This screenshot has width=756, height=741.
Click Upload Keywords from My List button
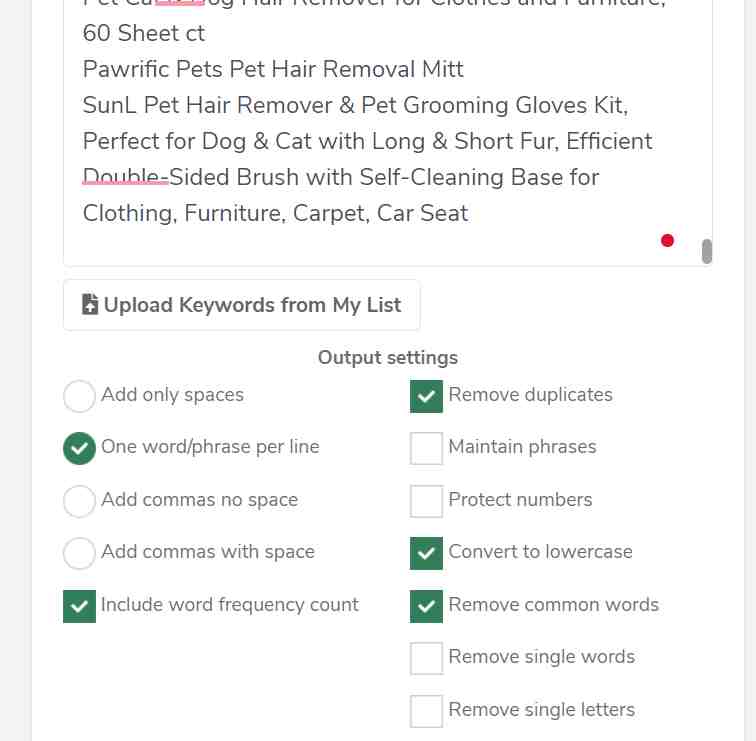pos(242,305)
